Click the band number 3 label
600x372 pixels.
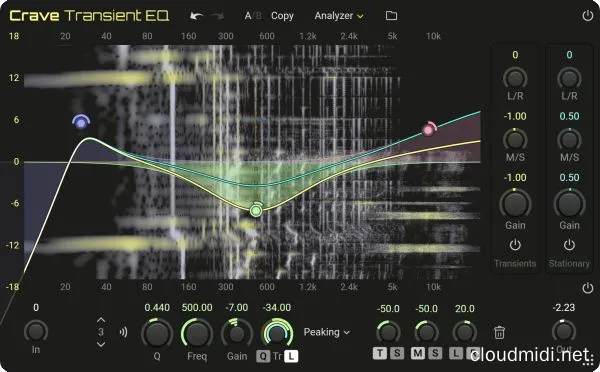tap(101, 332)
